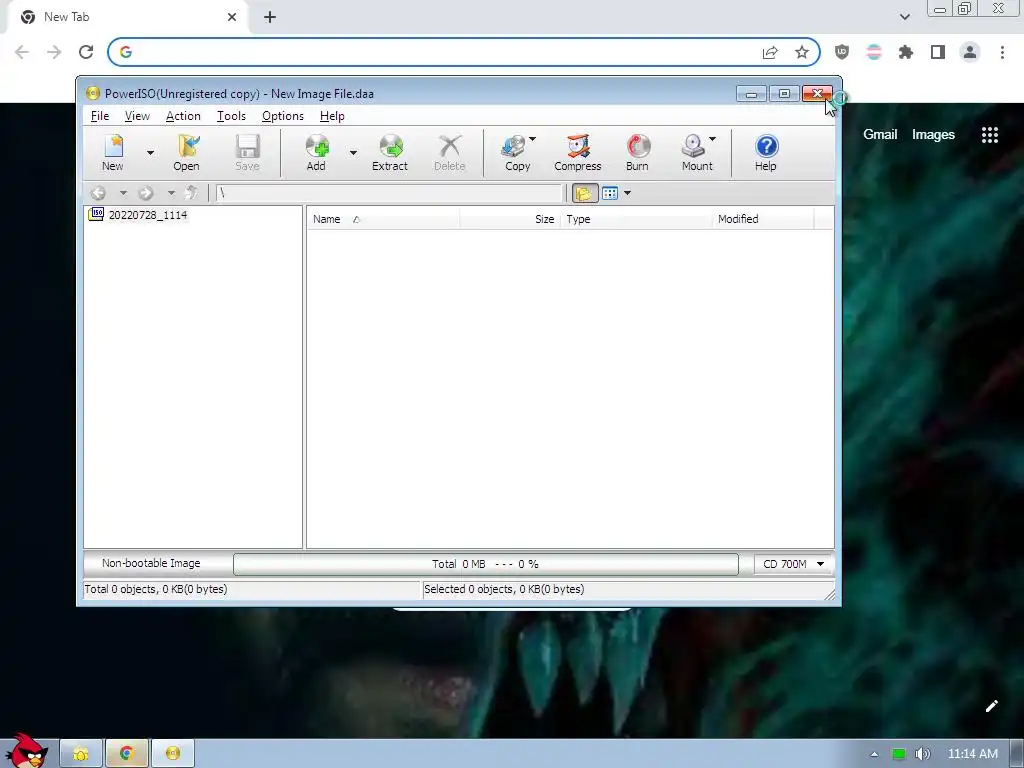Screen dimensions: 1024x768
Task: Click the navigate Forward arrow in PowerISO
Action: coord(146,193)
